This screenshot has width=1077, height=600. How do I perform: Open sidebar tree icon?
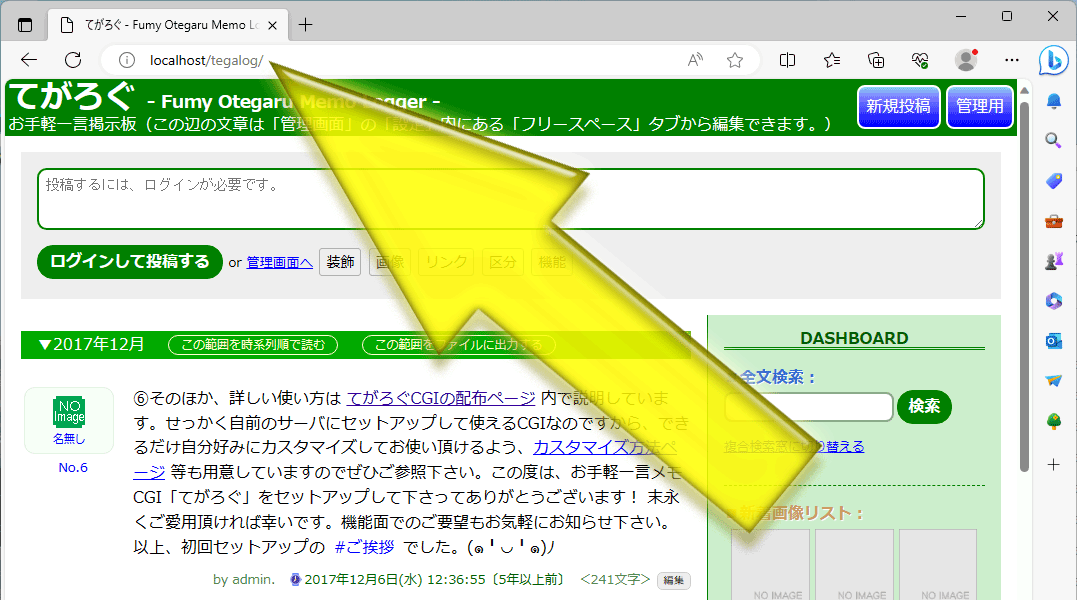[x=1054, y=421]
